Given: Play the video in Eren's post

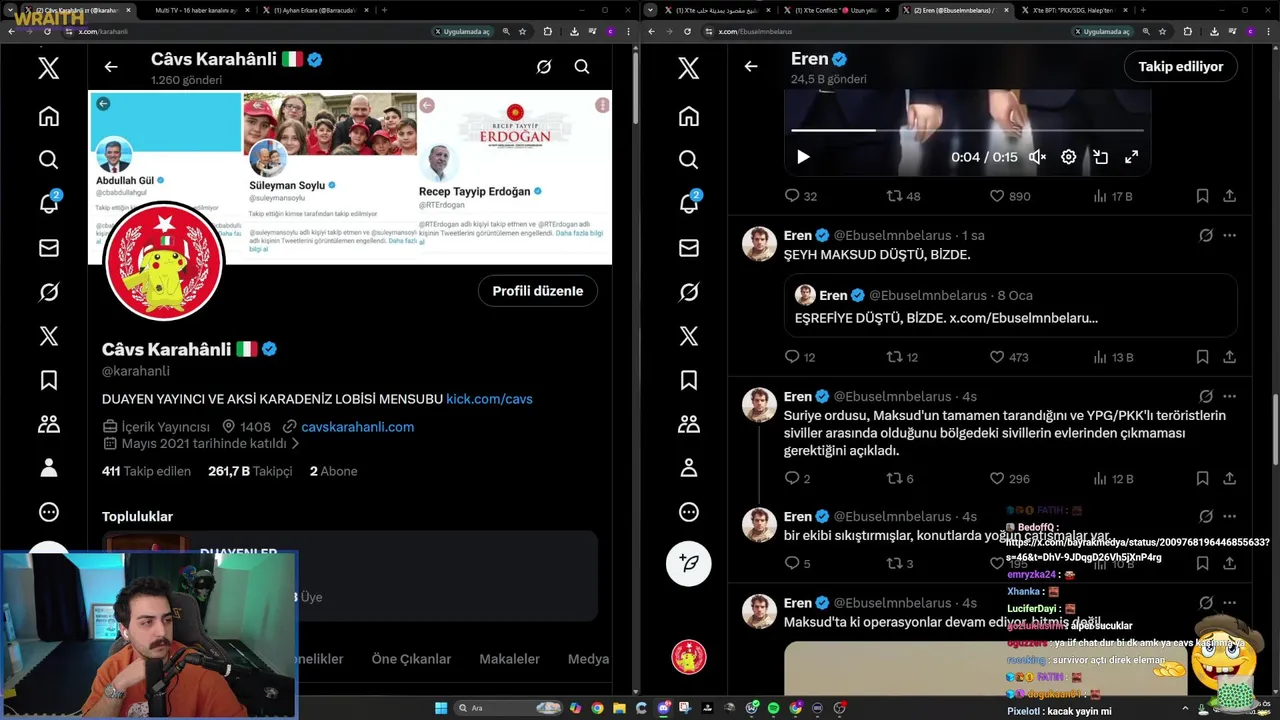Looking at the screenshot, I should pyautogui.click(x=803, y=157).
